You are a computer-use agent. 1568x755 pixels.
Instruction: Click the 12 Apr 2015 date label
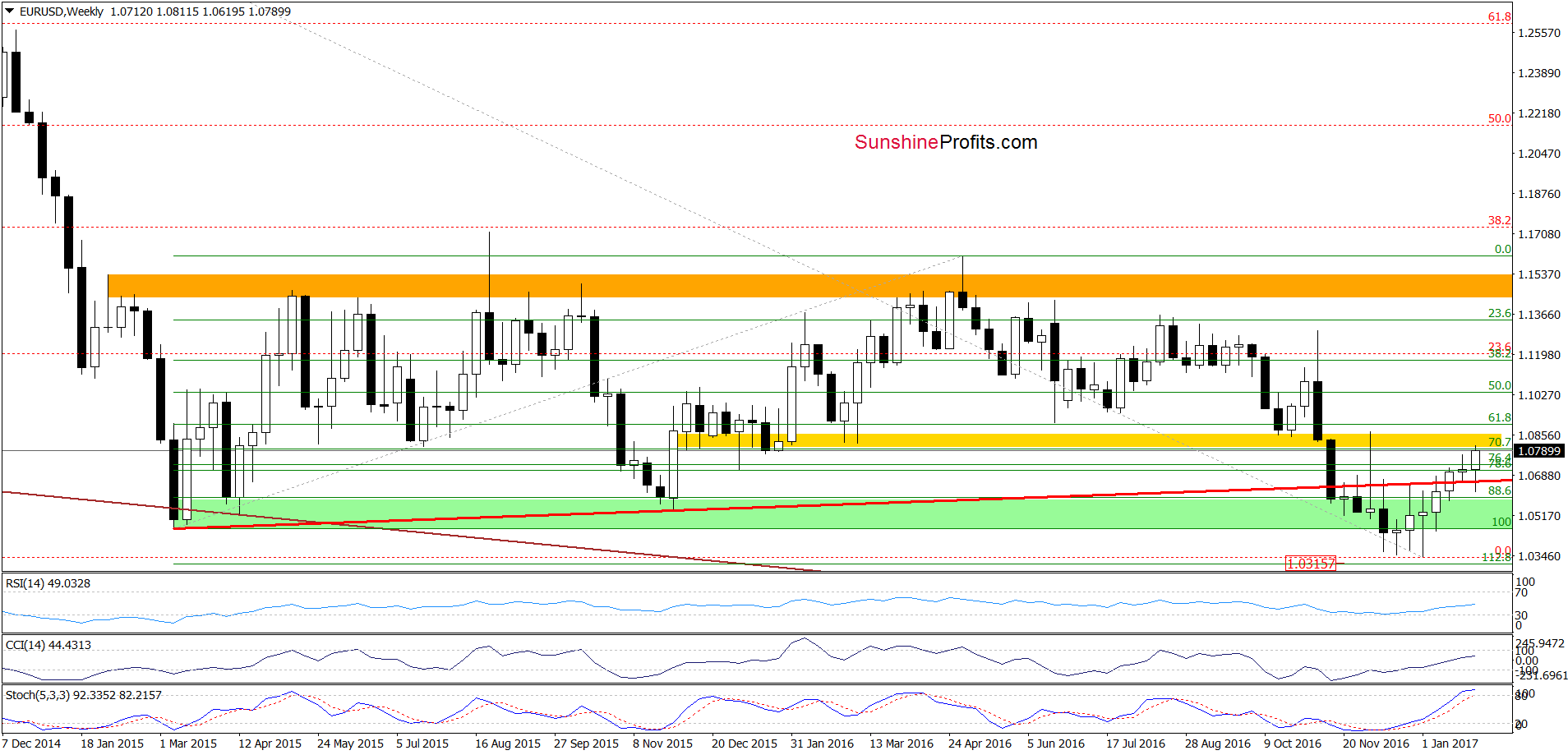tap(270, 743)
